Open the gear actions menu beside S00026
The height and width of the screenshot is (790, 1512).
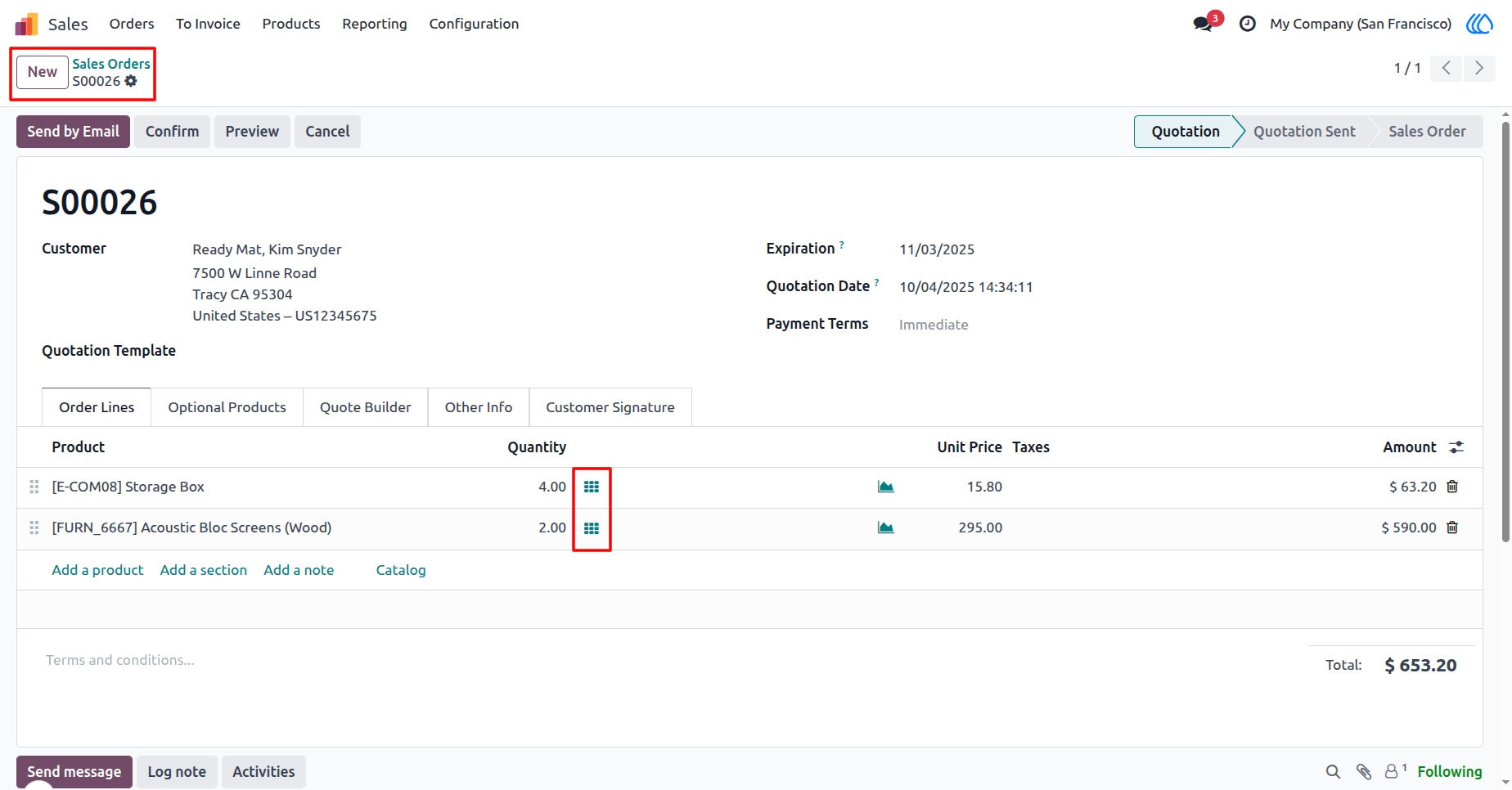click(131, 81)
